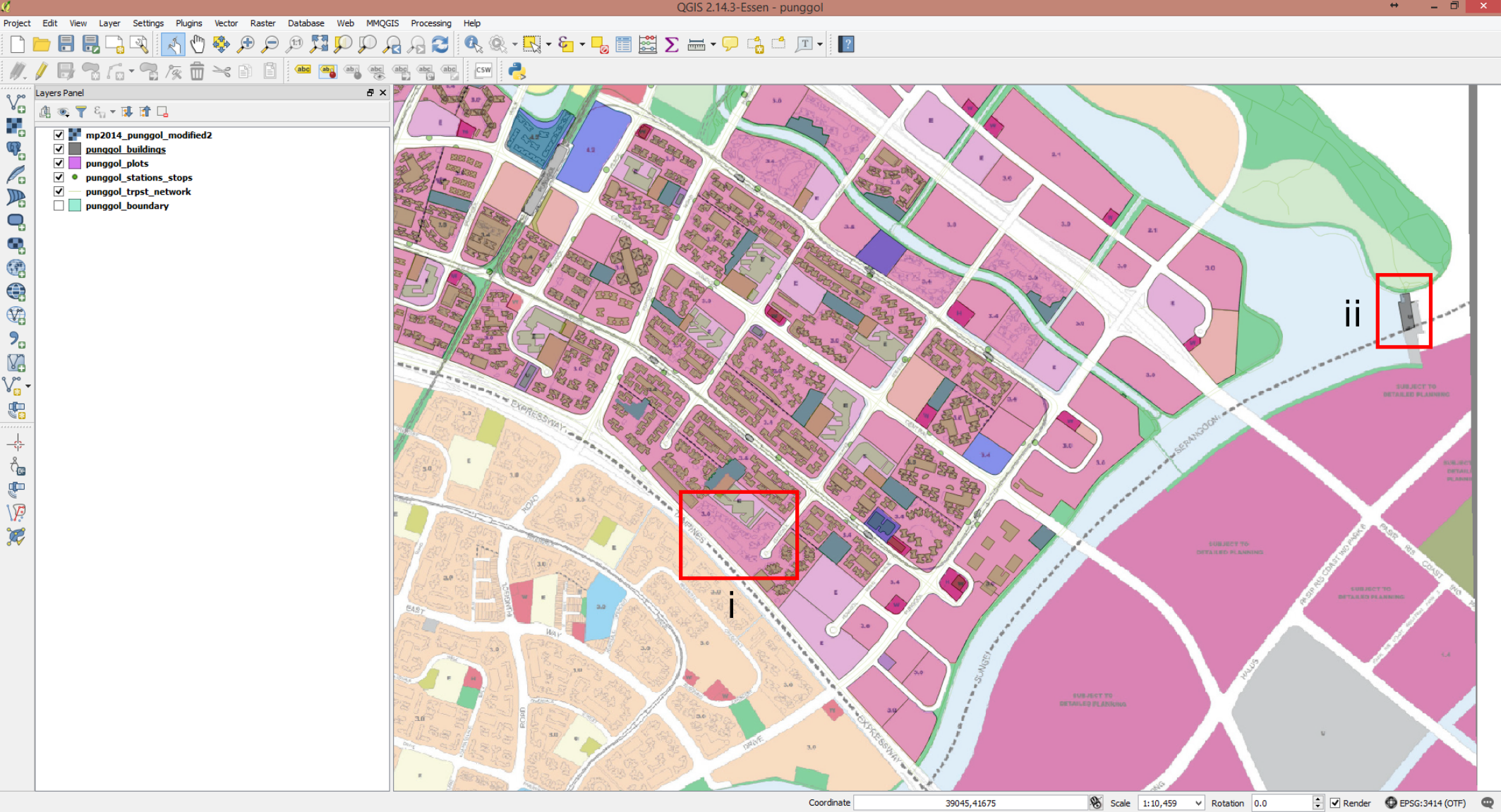Click the punggol_plots purple color swatch

(75, 164)
